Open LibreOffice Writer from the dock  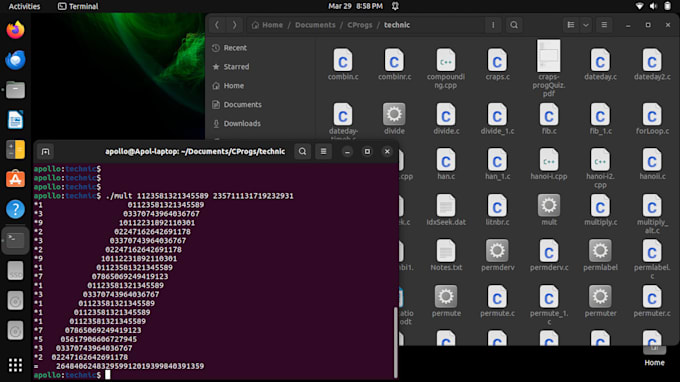15,120
